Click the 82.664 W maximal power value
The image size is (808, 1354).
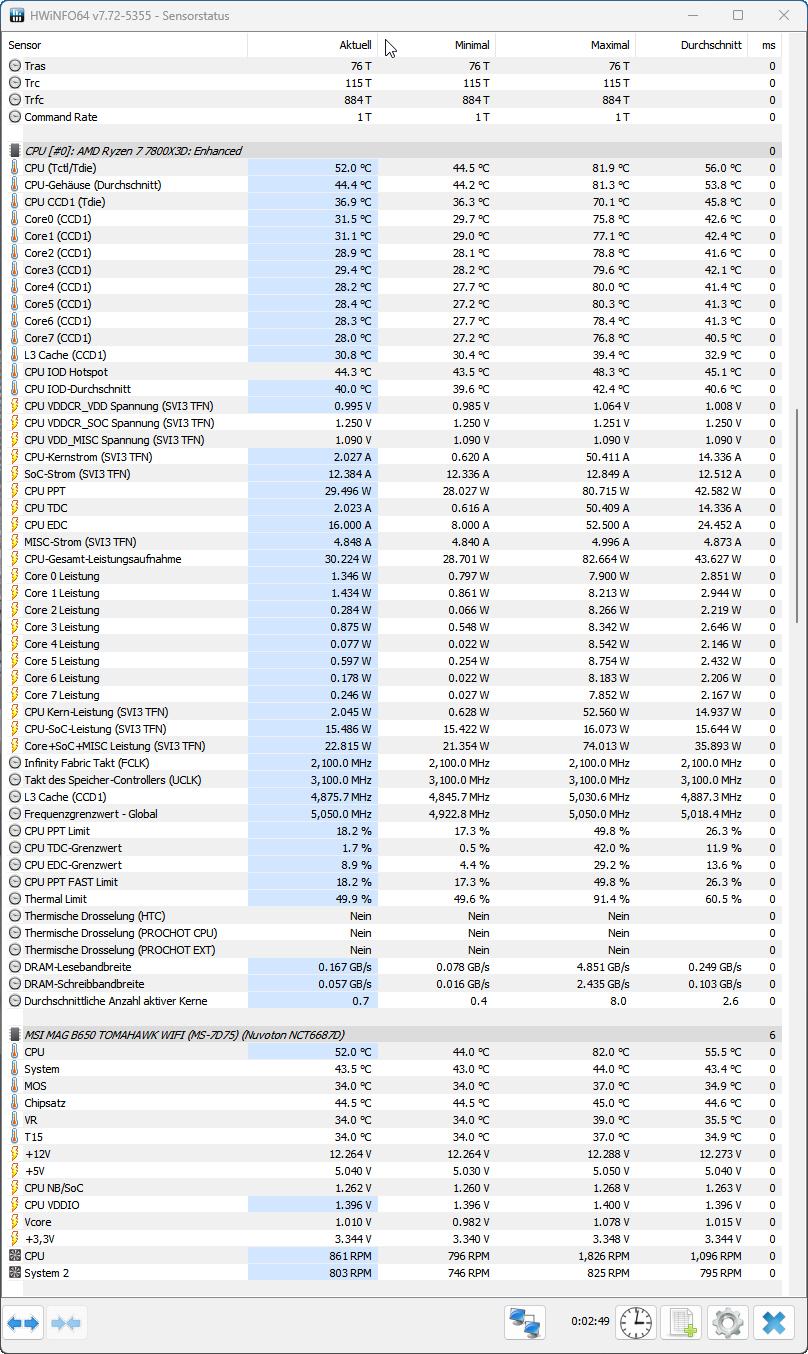[602, 559]
